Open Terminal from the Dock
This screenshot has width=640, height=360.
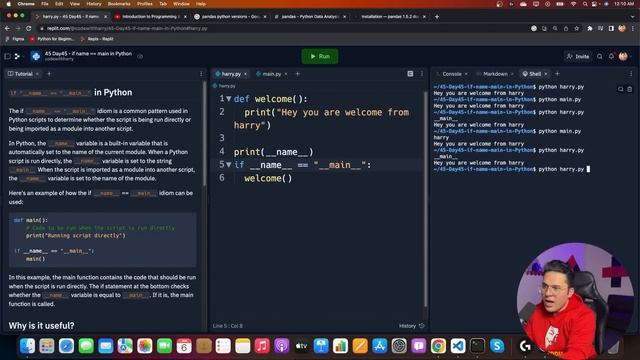477,346
